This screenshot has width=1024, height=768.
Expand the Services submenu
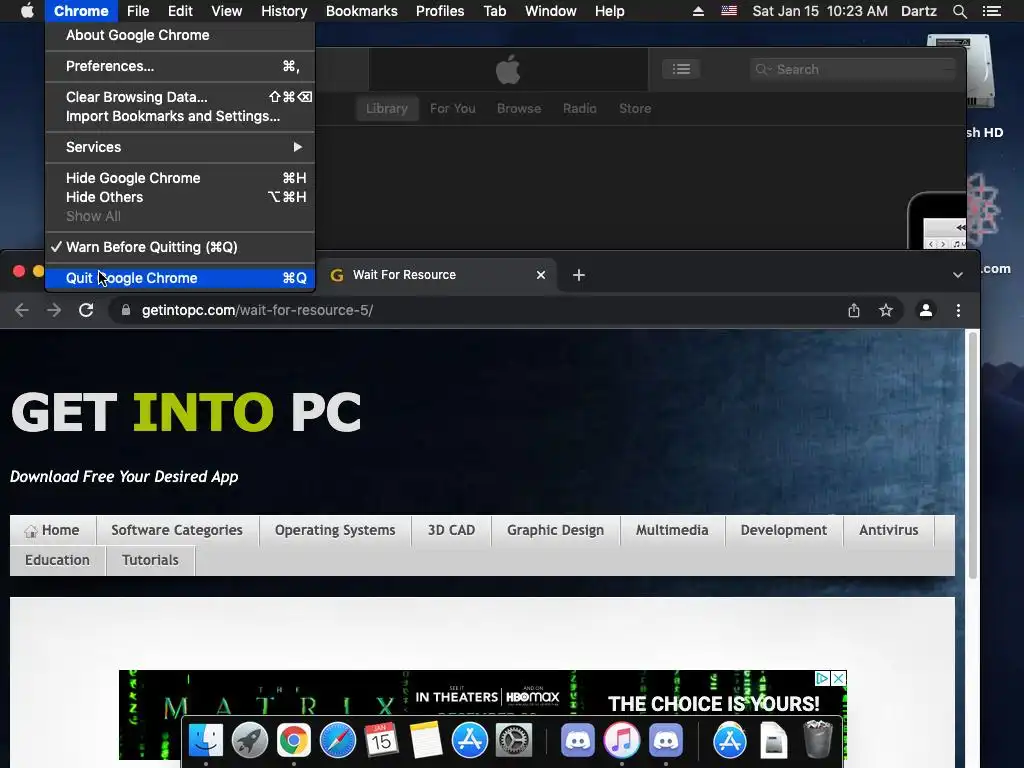180,147
